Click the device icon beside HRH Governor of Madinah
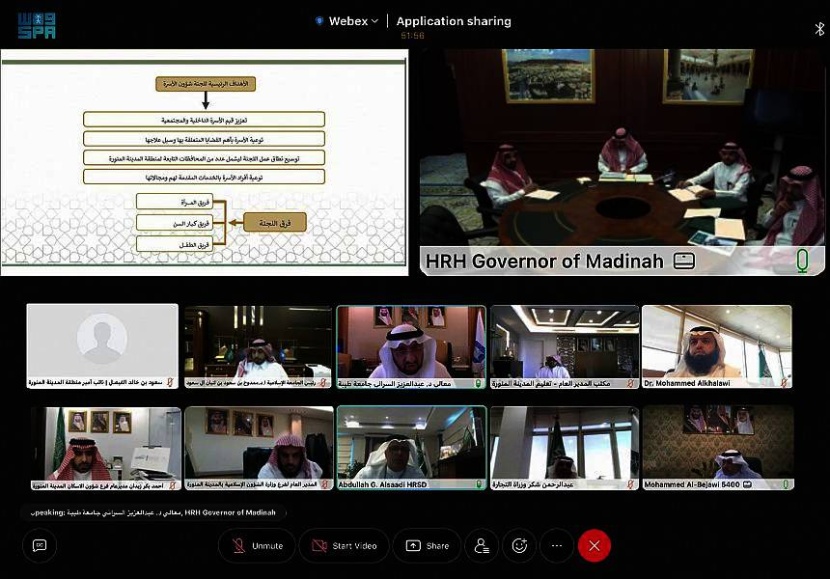 coord(684,261)
